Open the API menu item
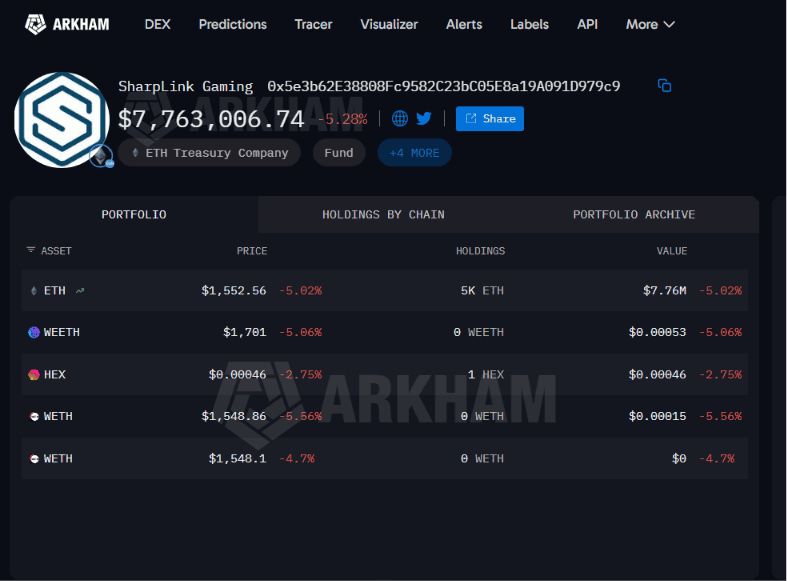 click(x=587, y=24)
